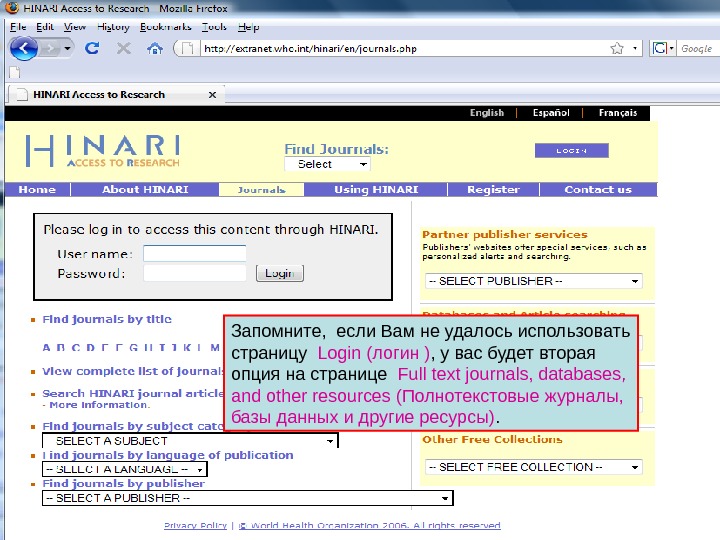Click the Firefox icon in title bar
This screenshot has height=540, width=720.
(x=11, y=8)
